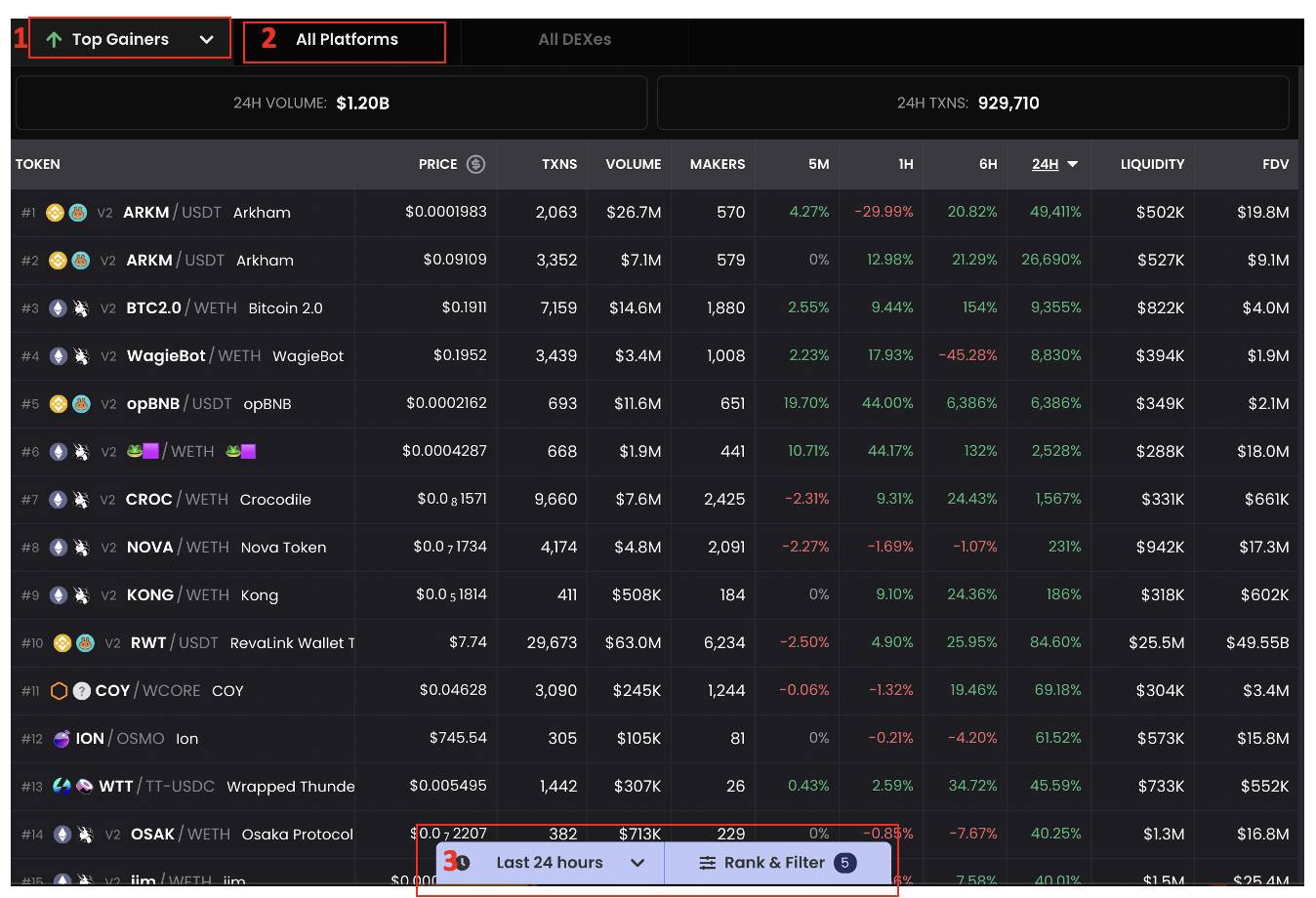This screenshot has height=898, width=1316.
Task: Click the Ethereum icon in CROC row
Action: 58,500
